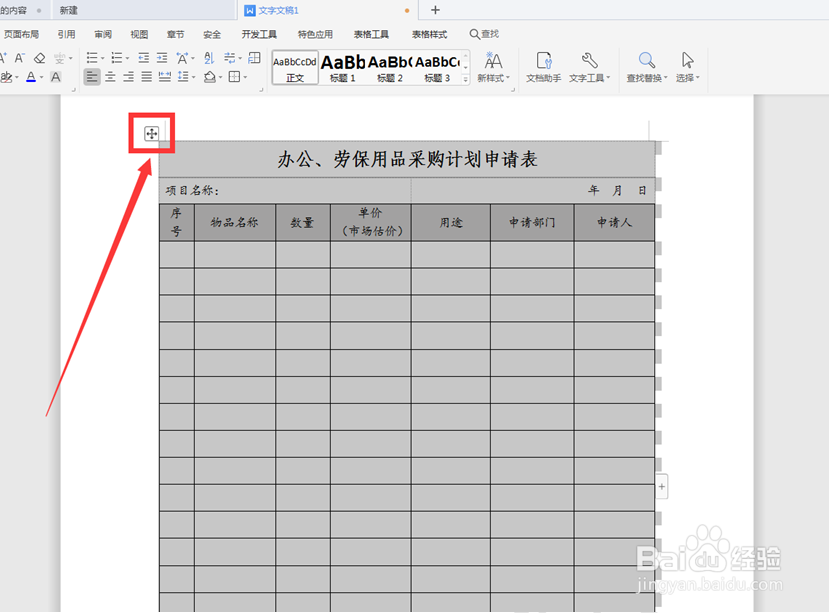829x613 pixels.
Task: Open the font color dropdown arrow
Action: [x=41, y=77]
